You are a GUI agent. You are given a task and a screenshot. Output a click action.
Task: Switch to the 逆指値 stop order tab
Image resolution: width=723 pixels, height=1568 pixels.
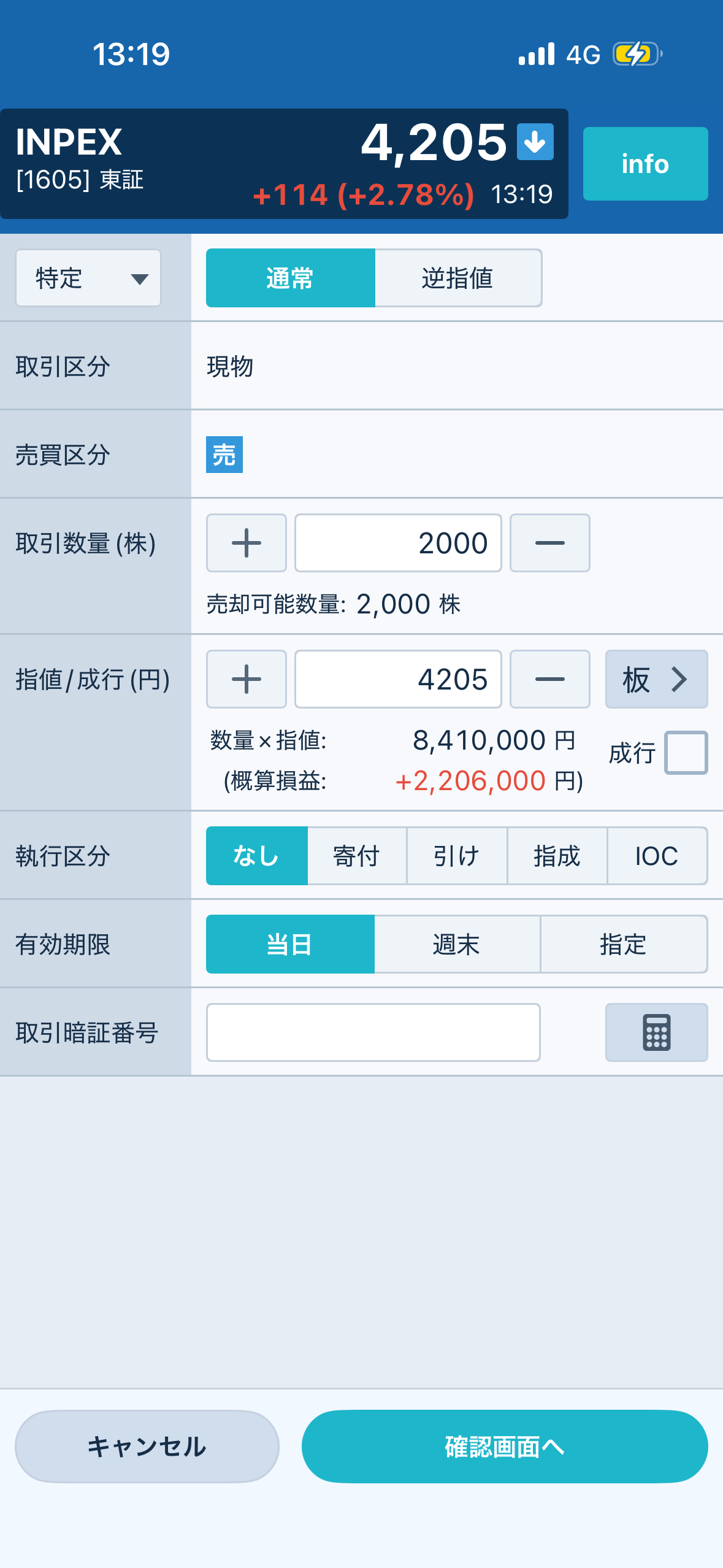tap(457, 278)
